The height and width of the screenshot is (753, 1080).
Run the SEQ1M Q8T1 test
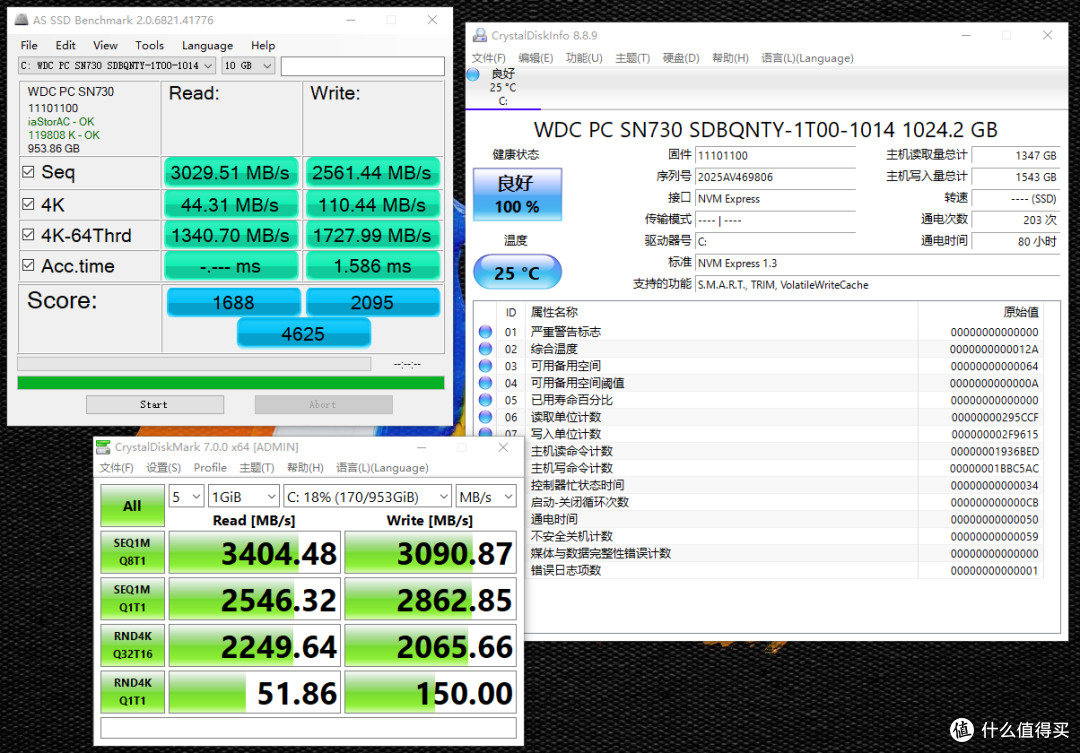point(132,552)
